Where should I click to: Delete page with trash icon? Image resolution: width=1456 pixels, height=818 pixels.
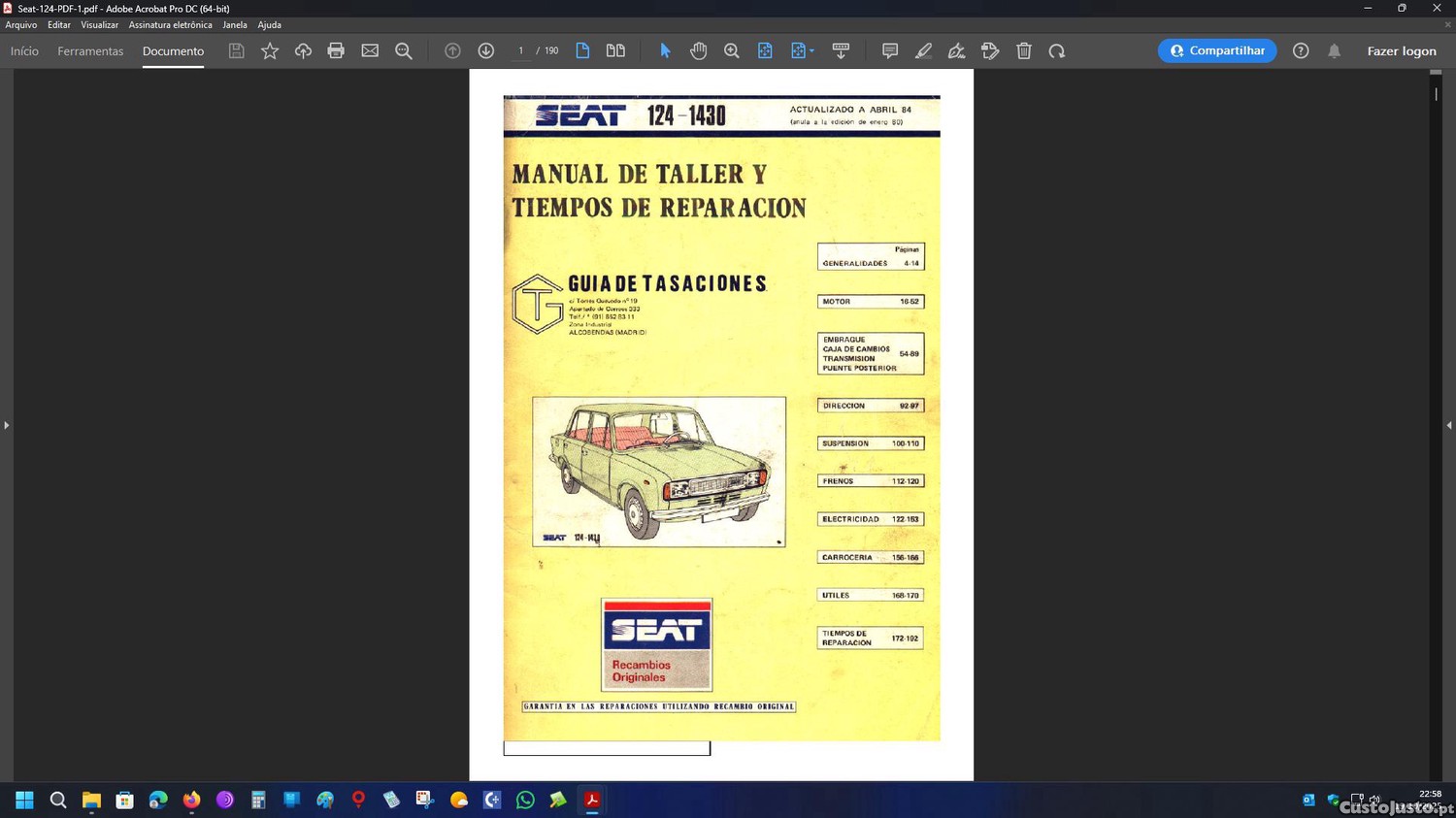(1023, 50)
